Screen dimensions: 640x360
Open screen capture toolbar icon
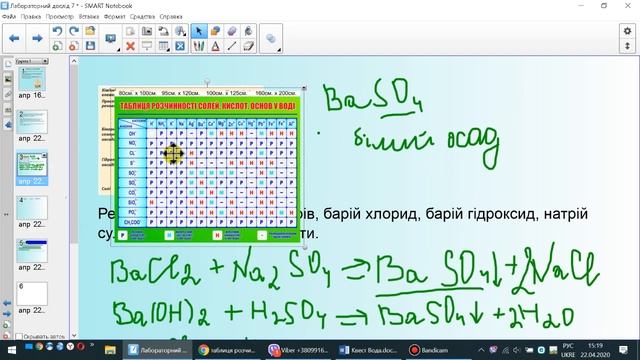tap(147, 31)
